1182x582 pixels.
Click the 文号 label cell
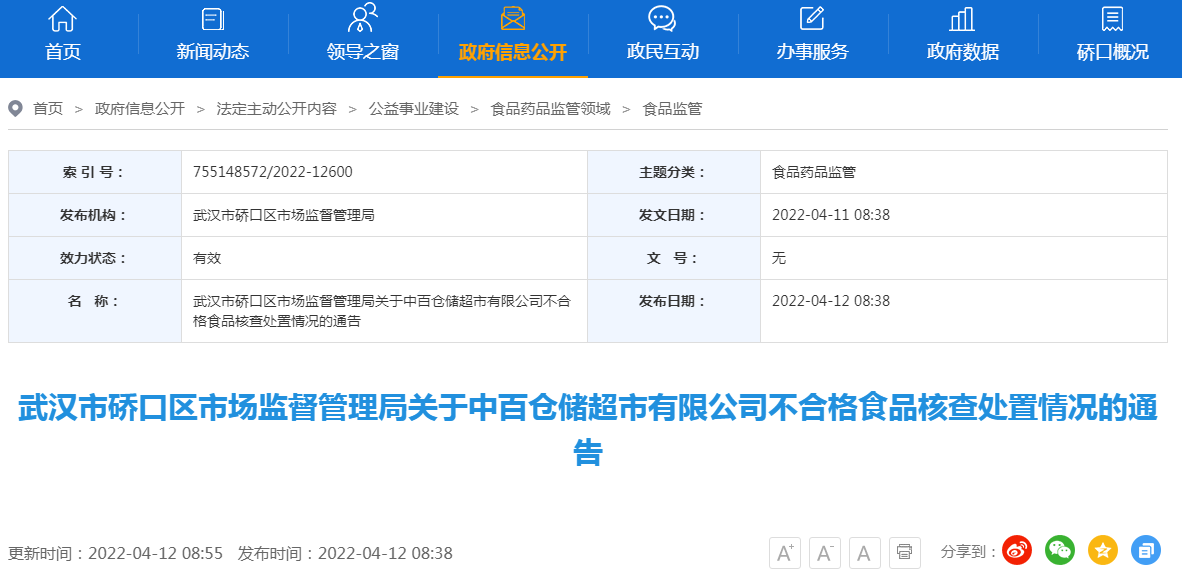[x=674, y=258]
